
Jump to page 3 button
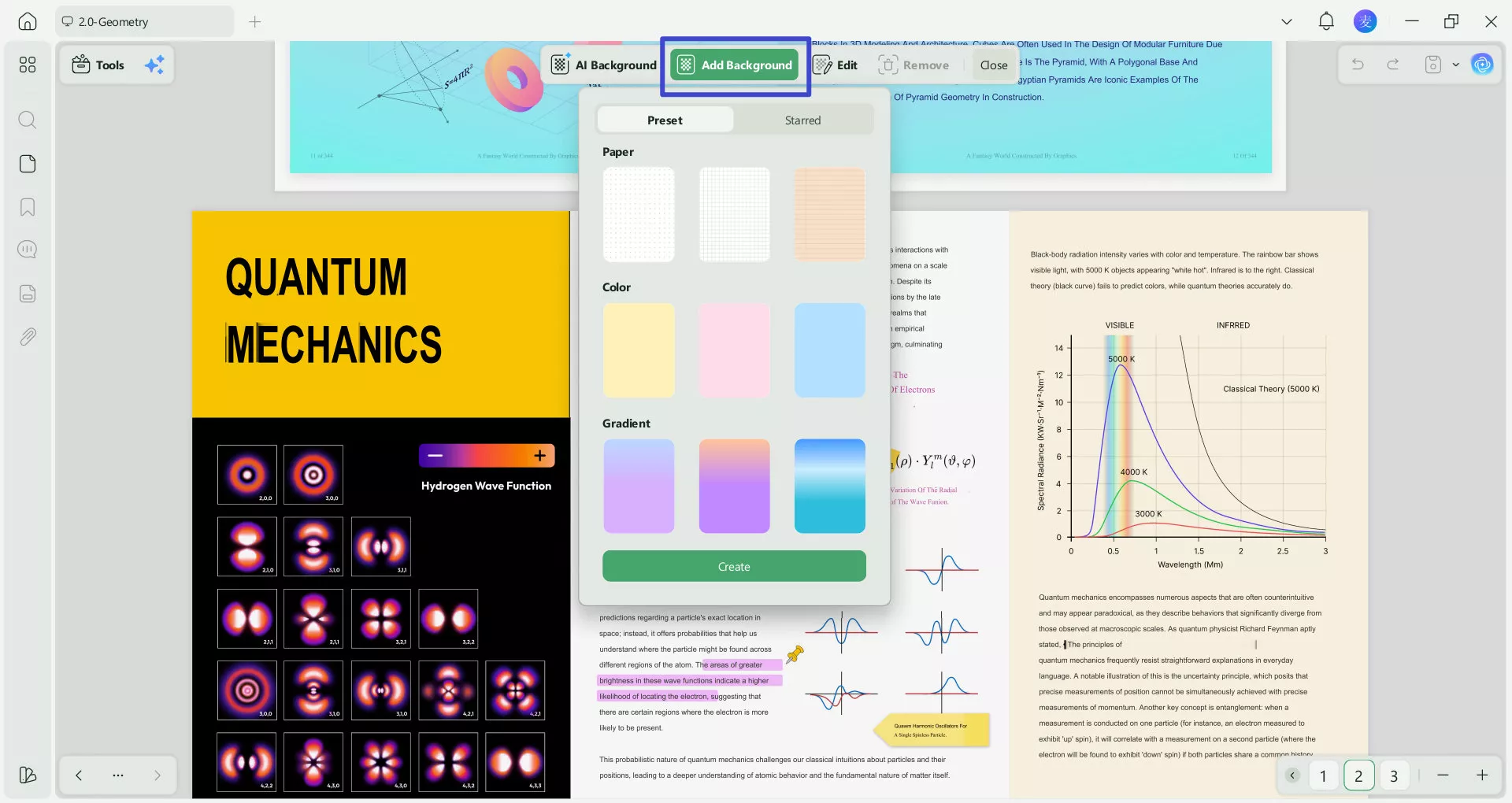point(1394,775)
